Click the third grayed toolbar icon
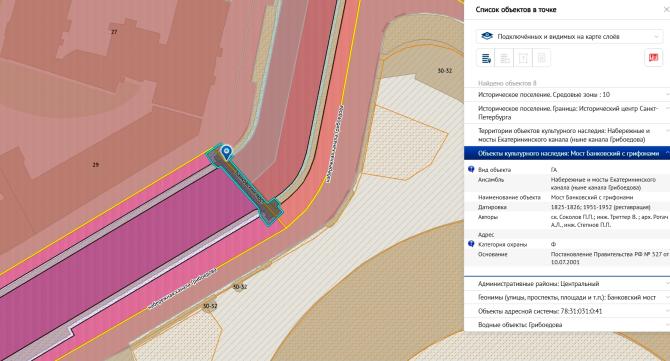Viewport: 670px width, 361px height. pyautogui.click(x=523, y=58)
